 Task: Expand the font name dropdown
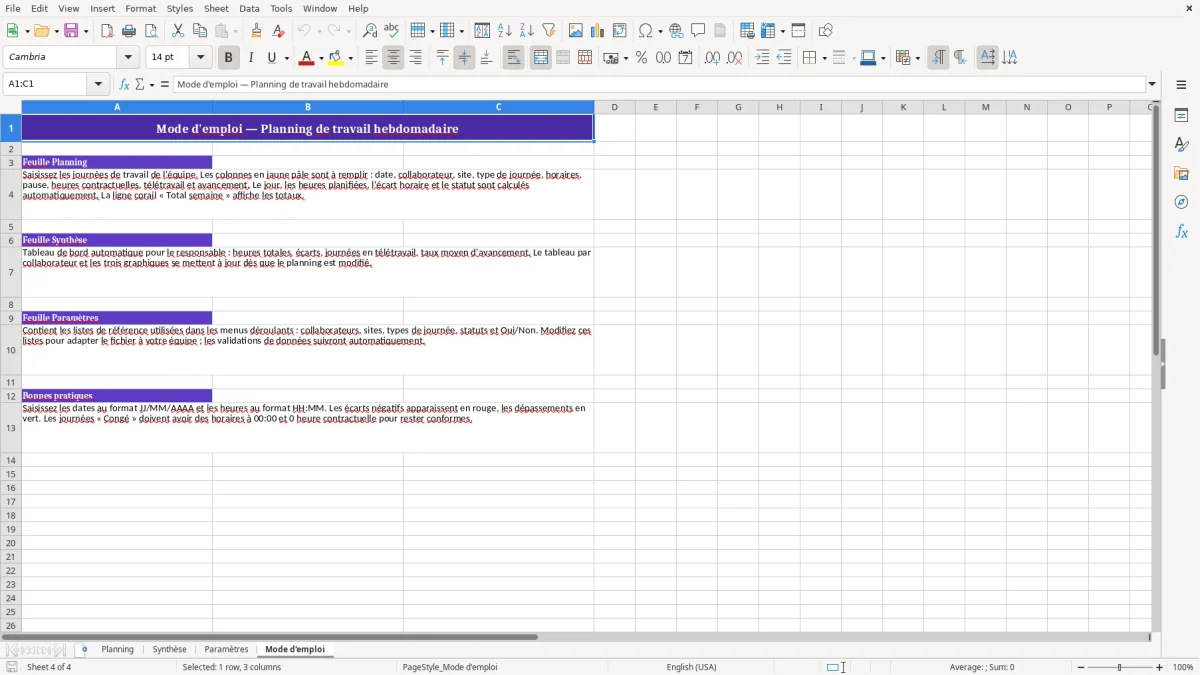click(x=128, y=58)
